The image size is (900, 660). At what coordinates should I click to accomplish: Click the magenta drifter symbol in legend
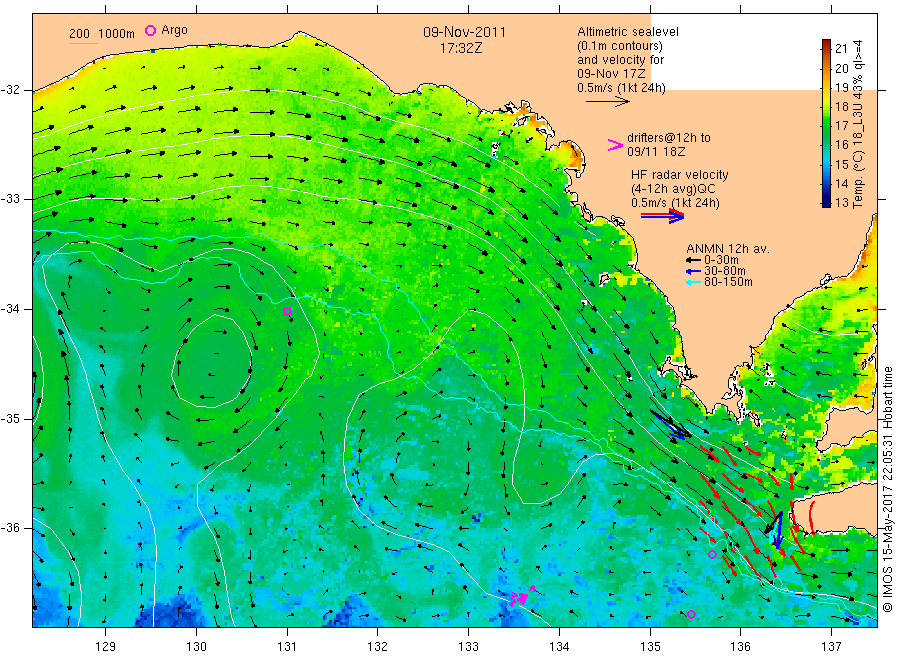[615, 145]
